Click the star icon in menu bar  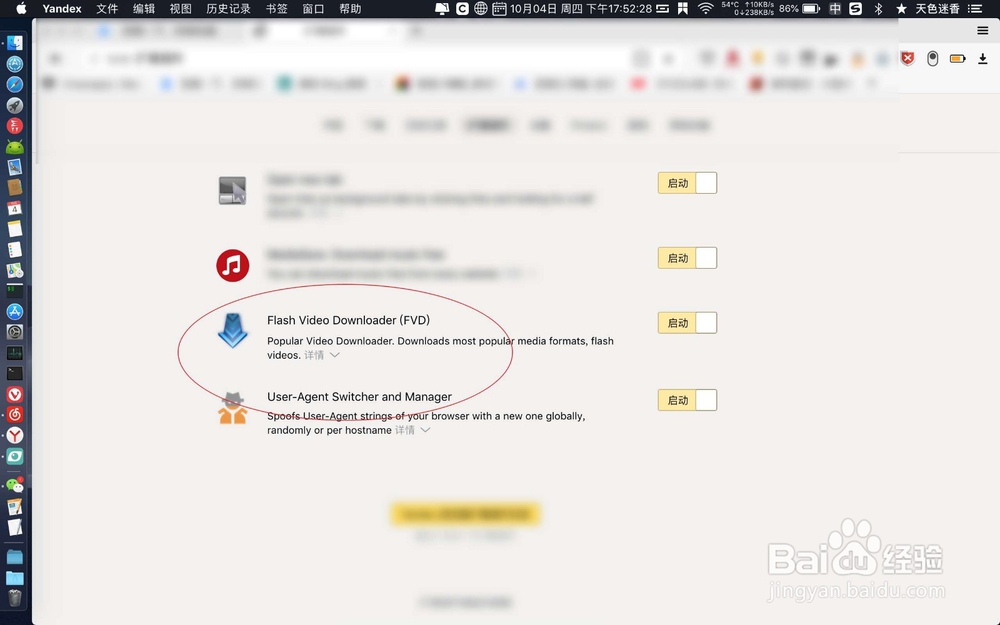(x=901, y=8)
